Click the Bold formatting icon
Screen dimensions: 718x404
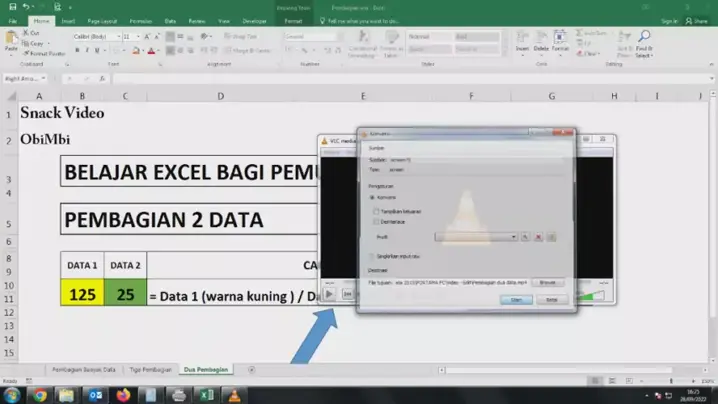pos(75,51)
